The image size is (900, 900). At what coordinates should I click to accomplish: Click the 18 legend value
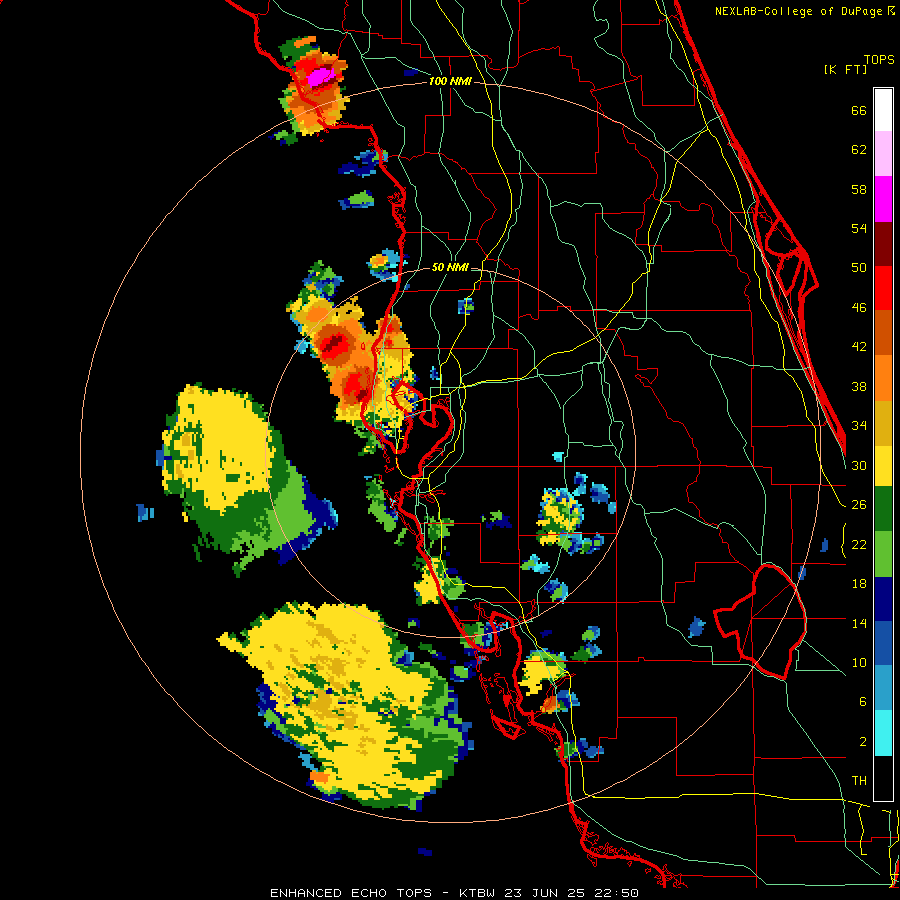point(859,584)
